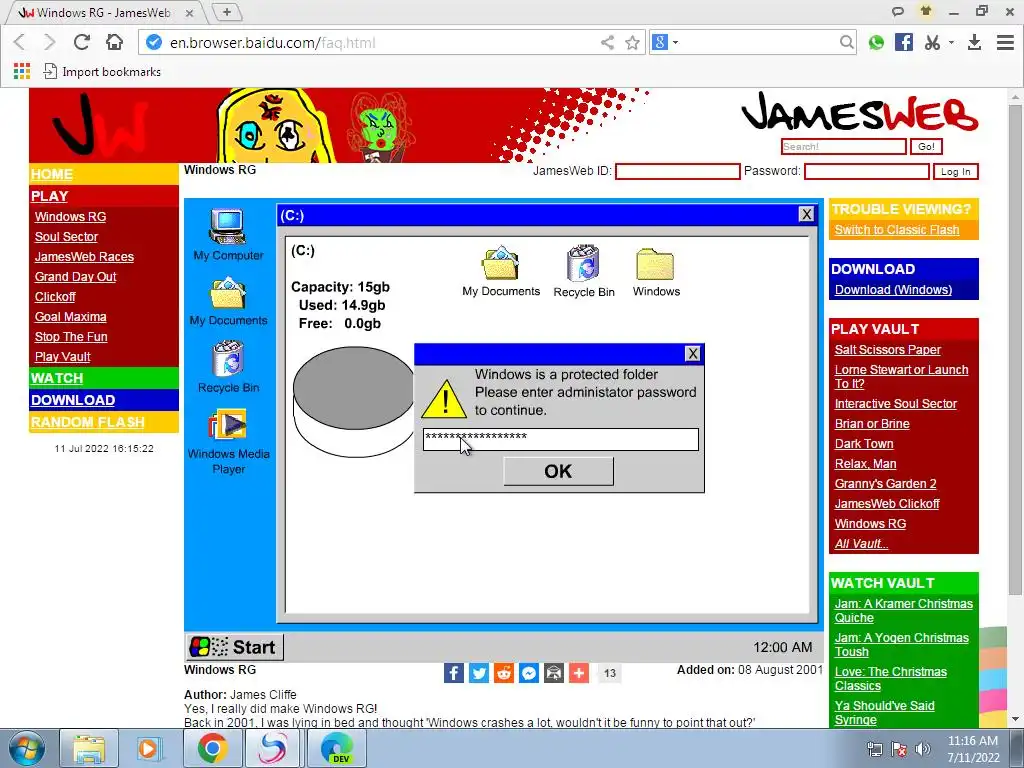The height and width of the screenshot is (768, 1024).
Task: Open WATCH section in left navigation
Action: 57,378
